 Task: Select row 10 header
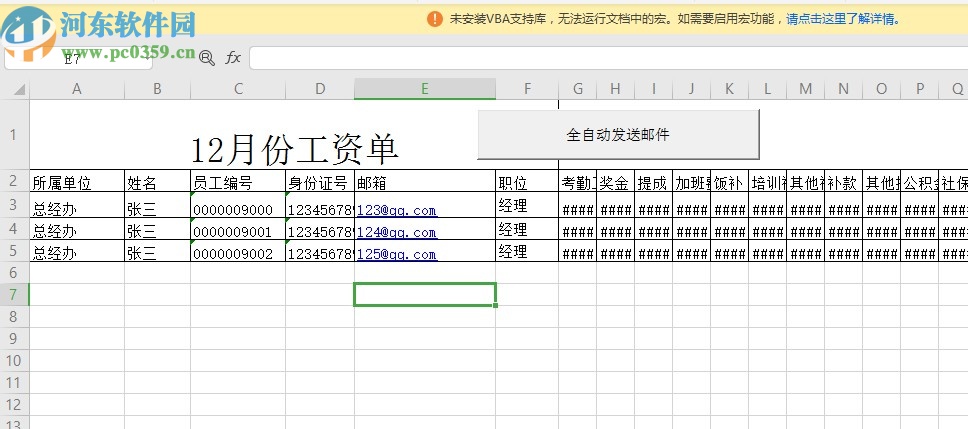(14, 360)
